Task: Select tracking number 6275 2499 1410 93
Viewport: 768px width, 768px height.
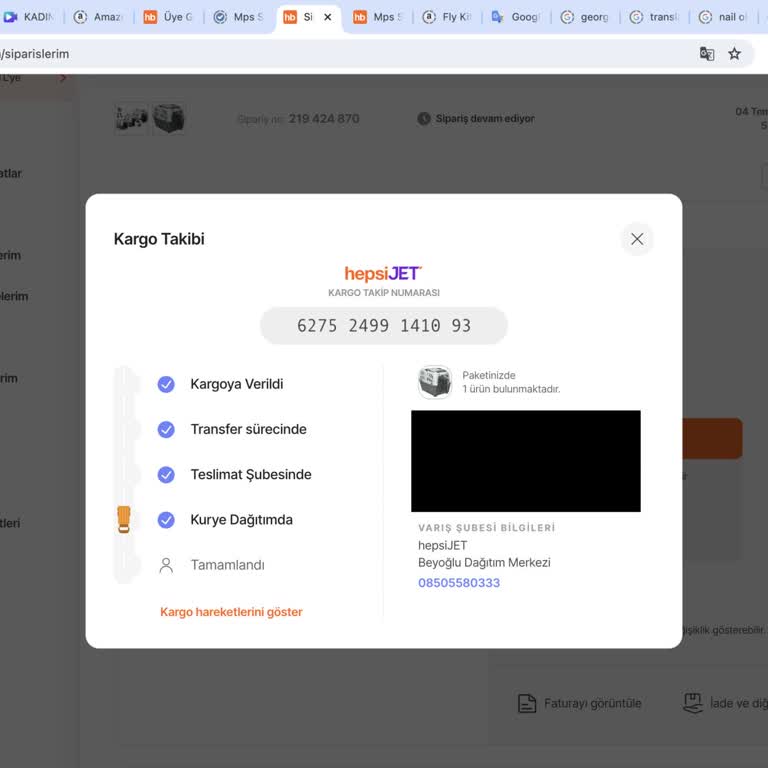Action: (x=384, y=326)
